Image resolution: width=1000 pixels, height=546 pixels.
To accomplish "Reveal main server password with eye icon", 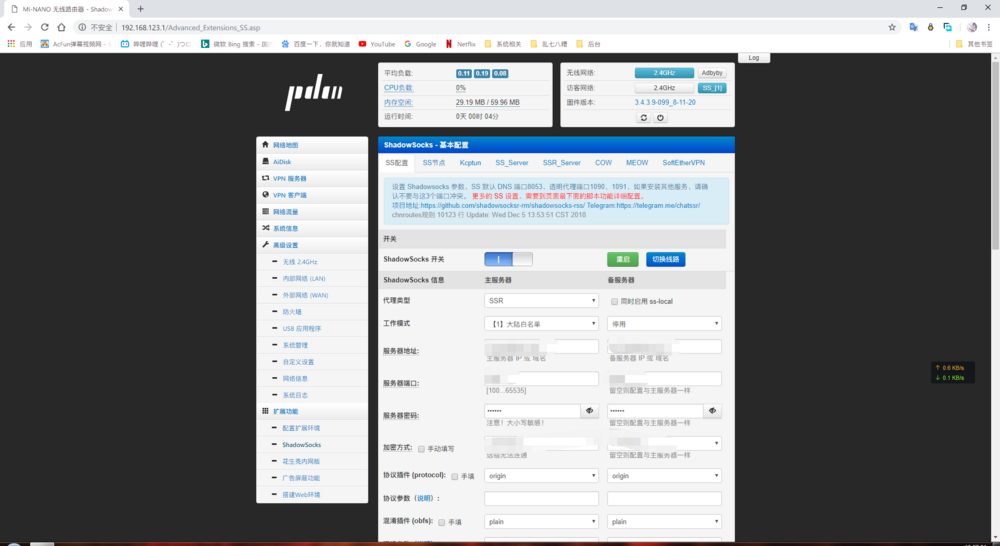I will click(x=590, y=411).
